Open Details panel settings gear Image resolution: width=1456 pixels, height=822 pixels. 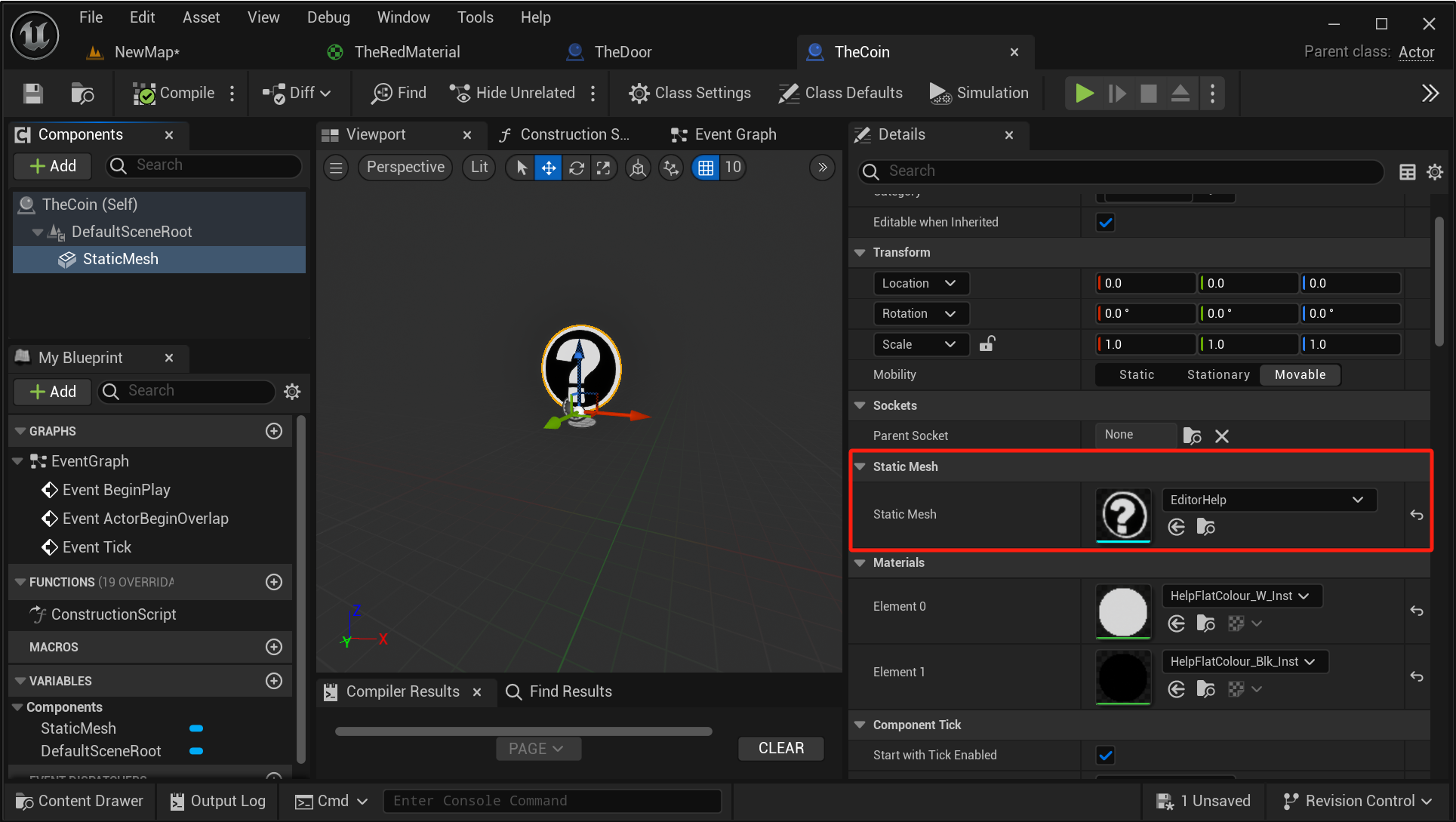1435,172
